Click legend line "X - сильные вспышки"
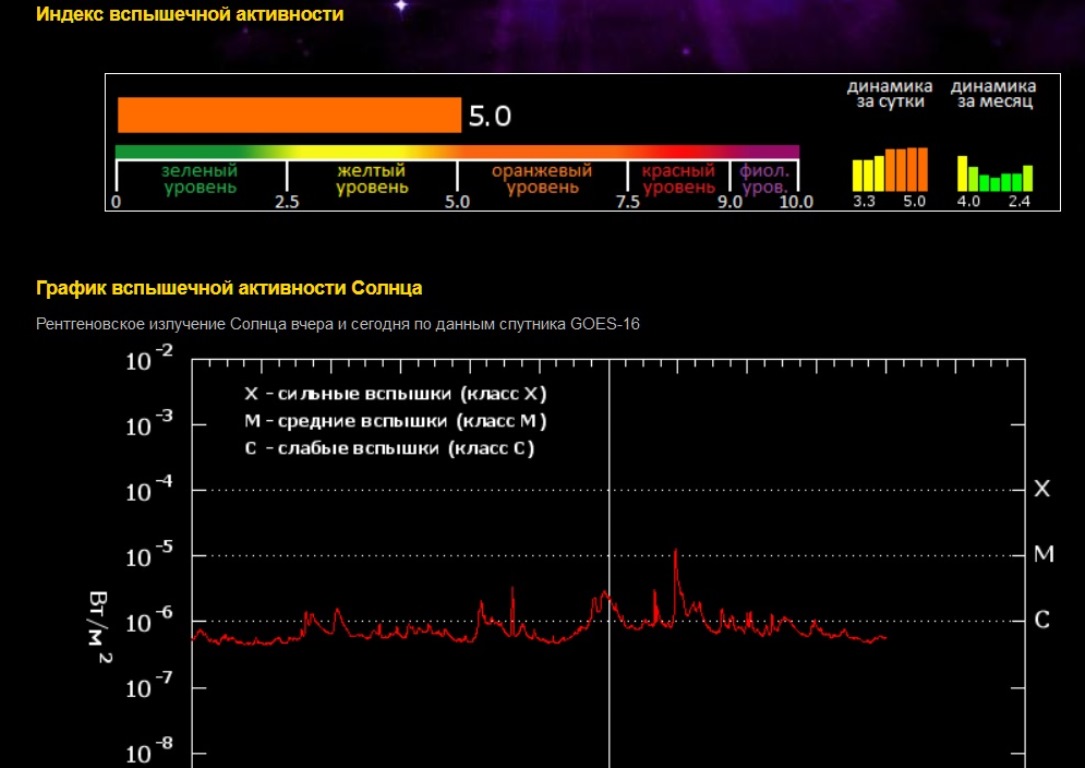 pos(395,393)
